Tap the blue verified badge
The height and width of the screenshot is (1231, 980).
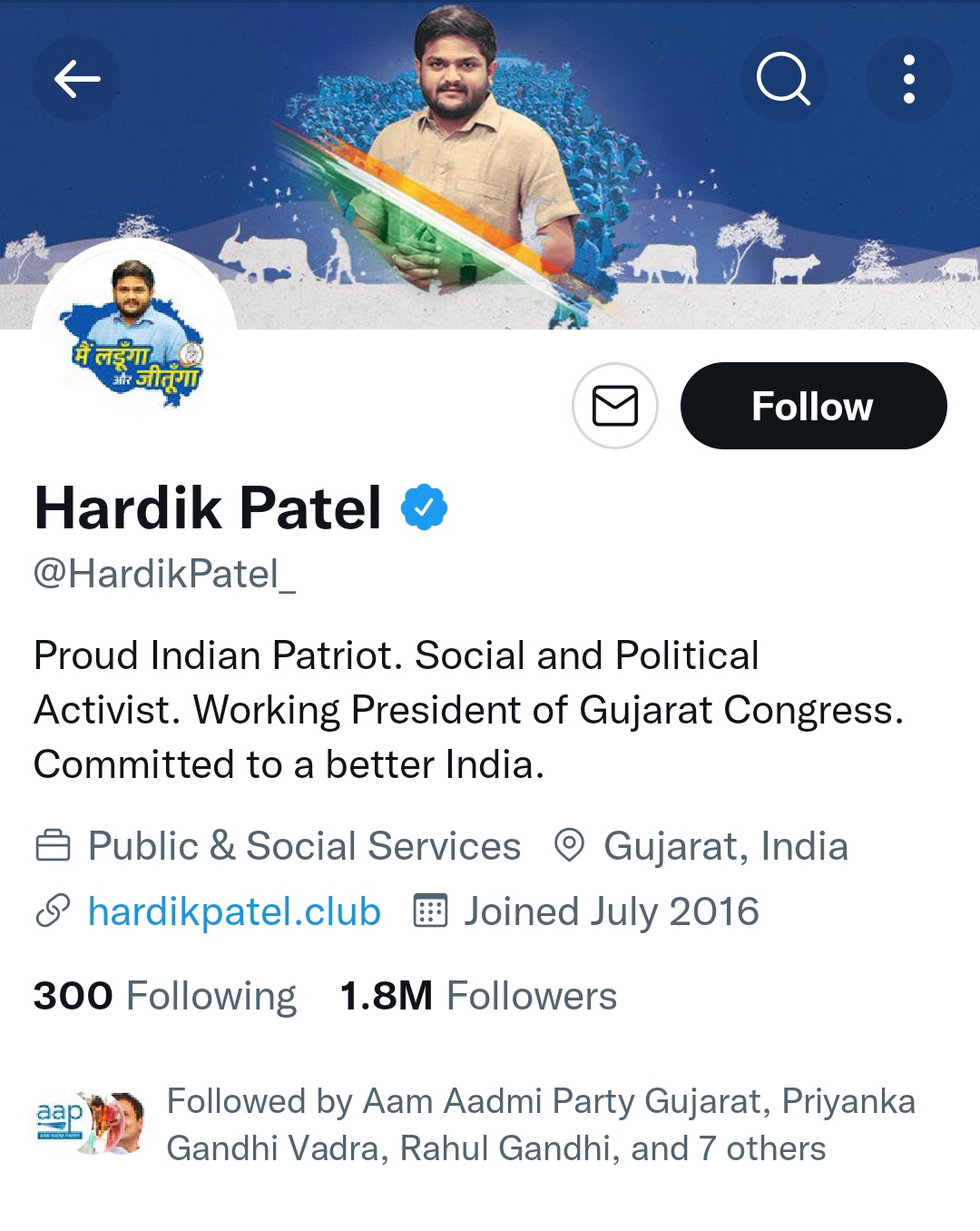click(x=424, y=507)
